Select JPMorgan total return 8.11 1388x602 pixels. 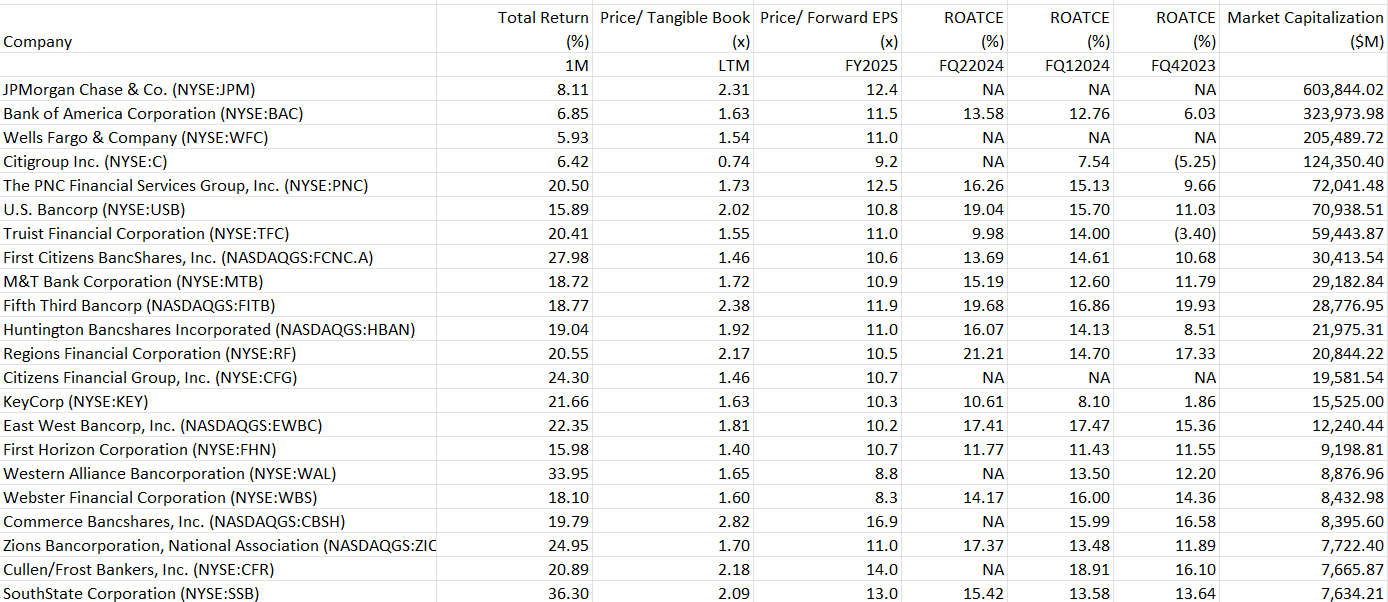pyautogui.click(x=514, y=89)
